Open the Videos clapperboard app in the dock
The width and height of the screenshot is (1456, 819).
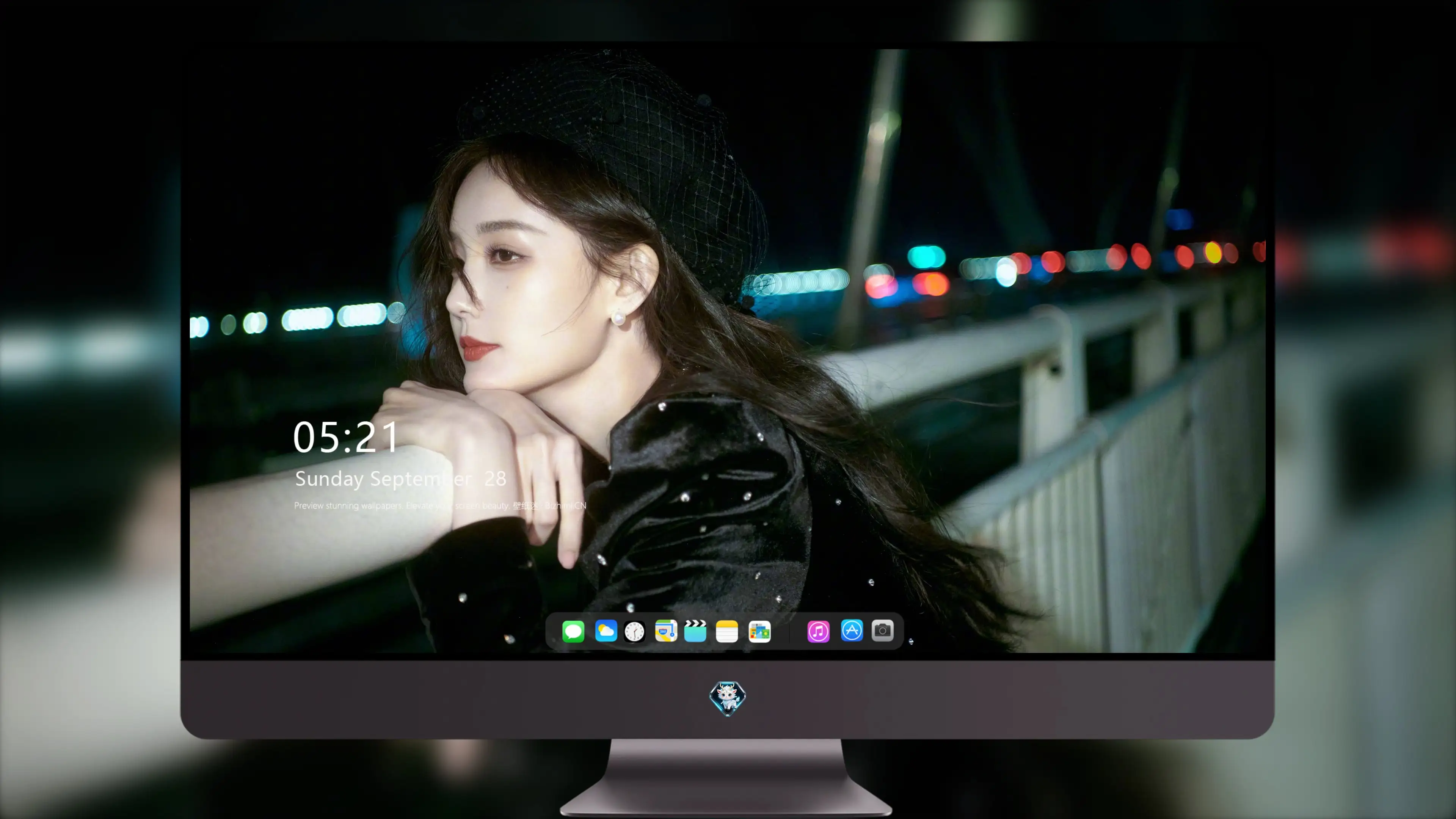695,631
